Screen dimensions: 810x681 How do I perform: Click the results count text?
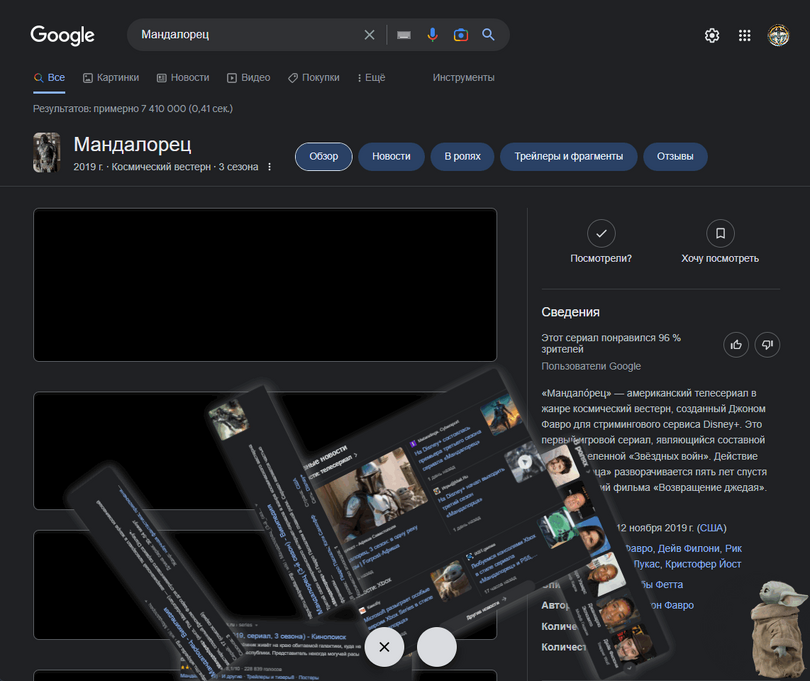point(133,109)
